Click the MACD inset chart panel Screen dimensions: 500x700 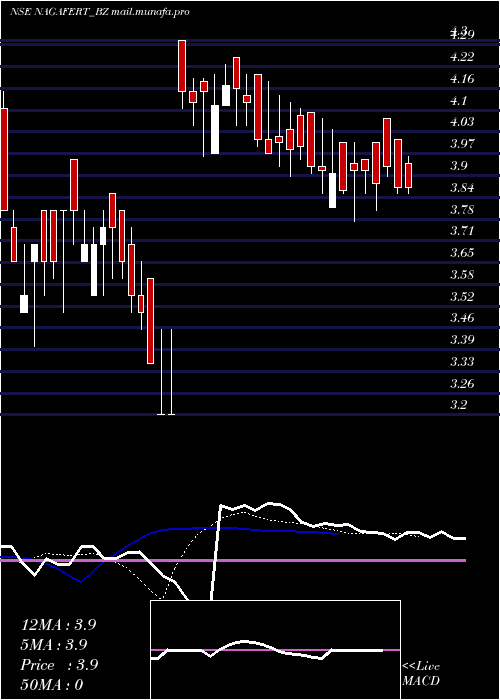coord(275,650)
